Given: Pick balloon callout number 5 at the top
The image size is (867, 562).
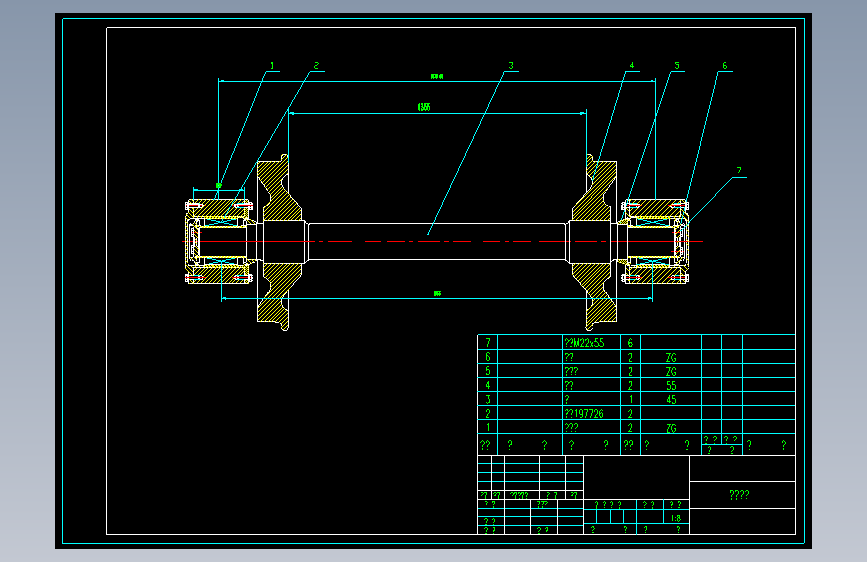Looking at the screenshot, I should click(x=677, y=66).
